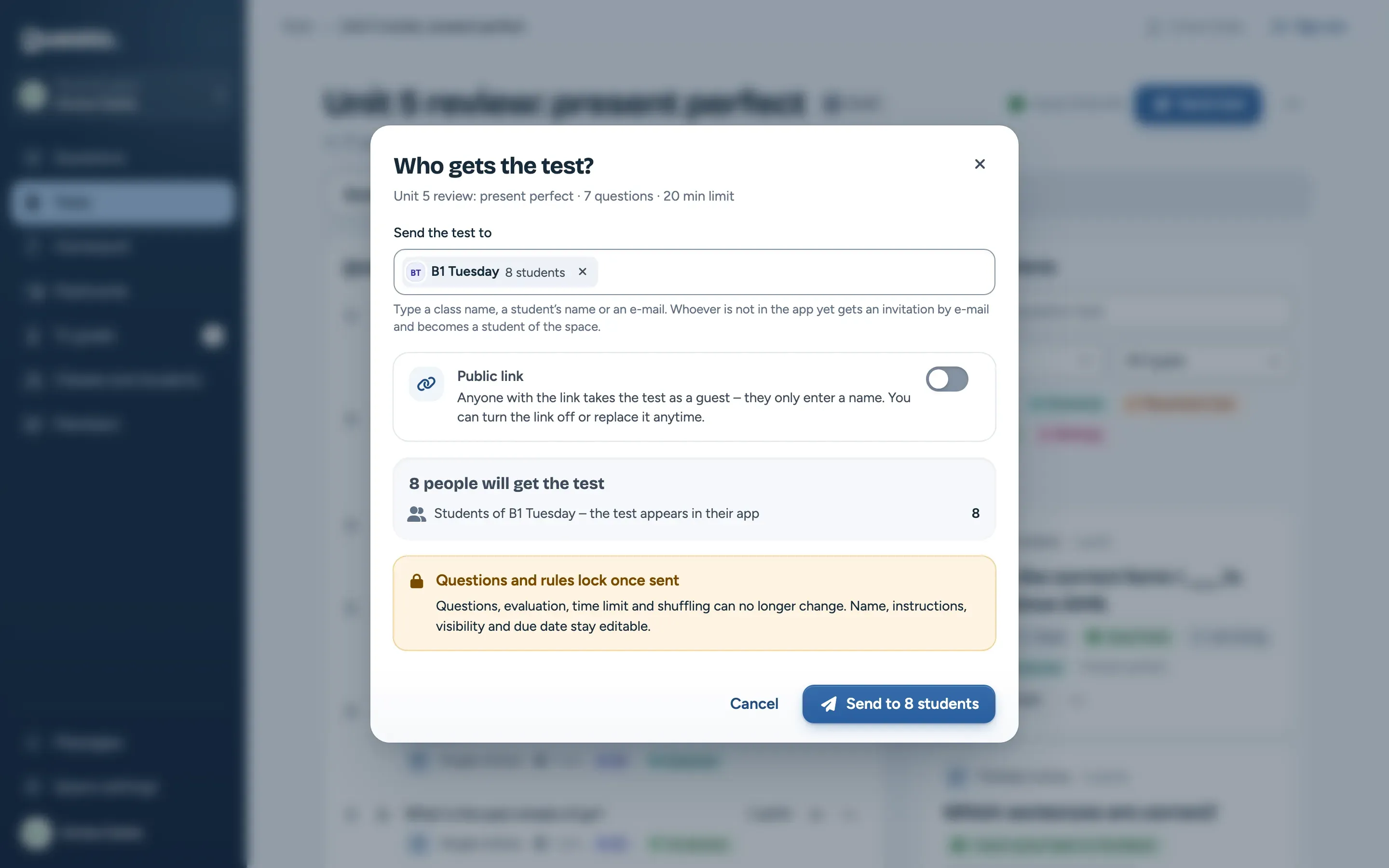The height and width of the screenshot is (868, 1389).
Task: Click the Public link label
Action: pos(490,376)
